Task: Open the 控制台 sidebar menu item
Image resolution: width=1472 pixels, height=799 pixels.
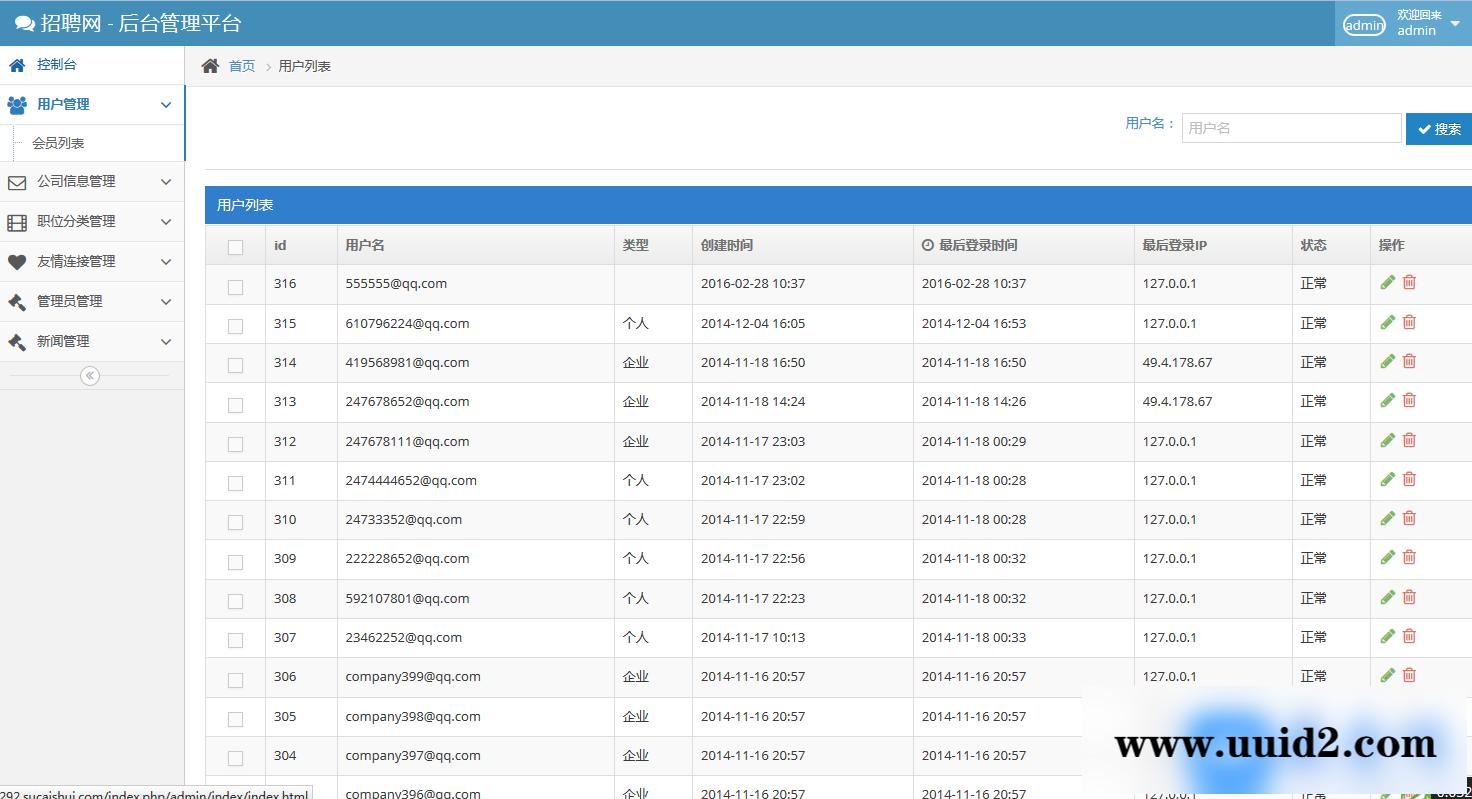Action: (55, 64)
